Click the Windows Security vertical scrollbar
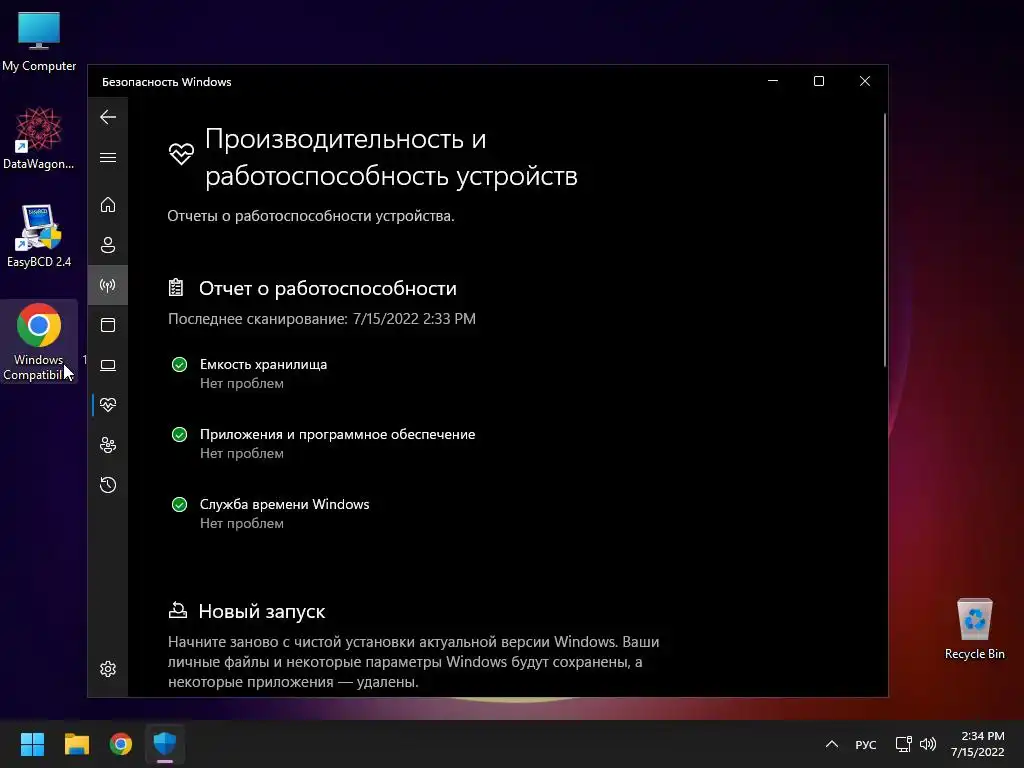 (885, 240)
